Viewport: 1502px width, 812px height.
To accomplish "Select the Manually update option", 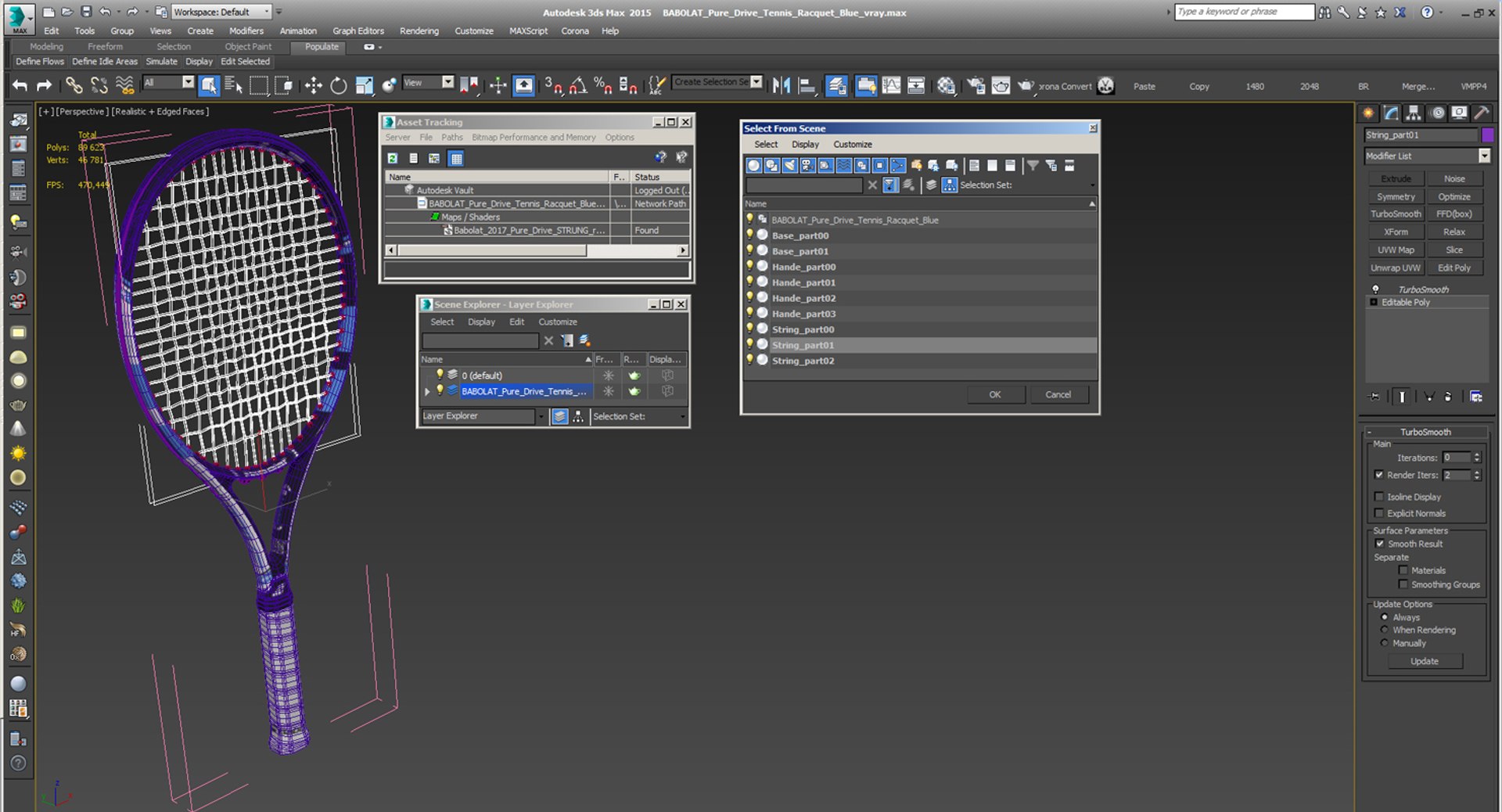I will [x=1385, y=643].
